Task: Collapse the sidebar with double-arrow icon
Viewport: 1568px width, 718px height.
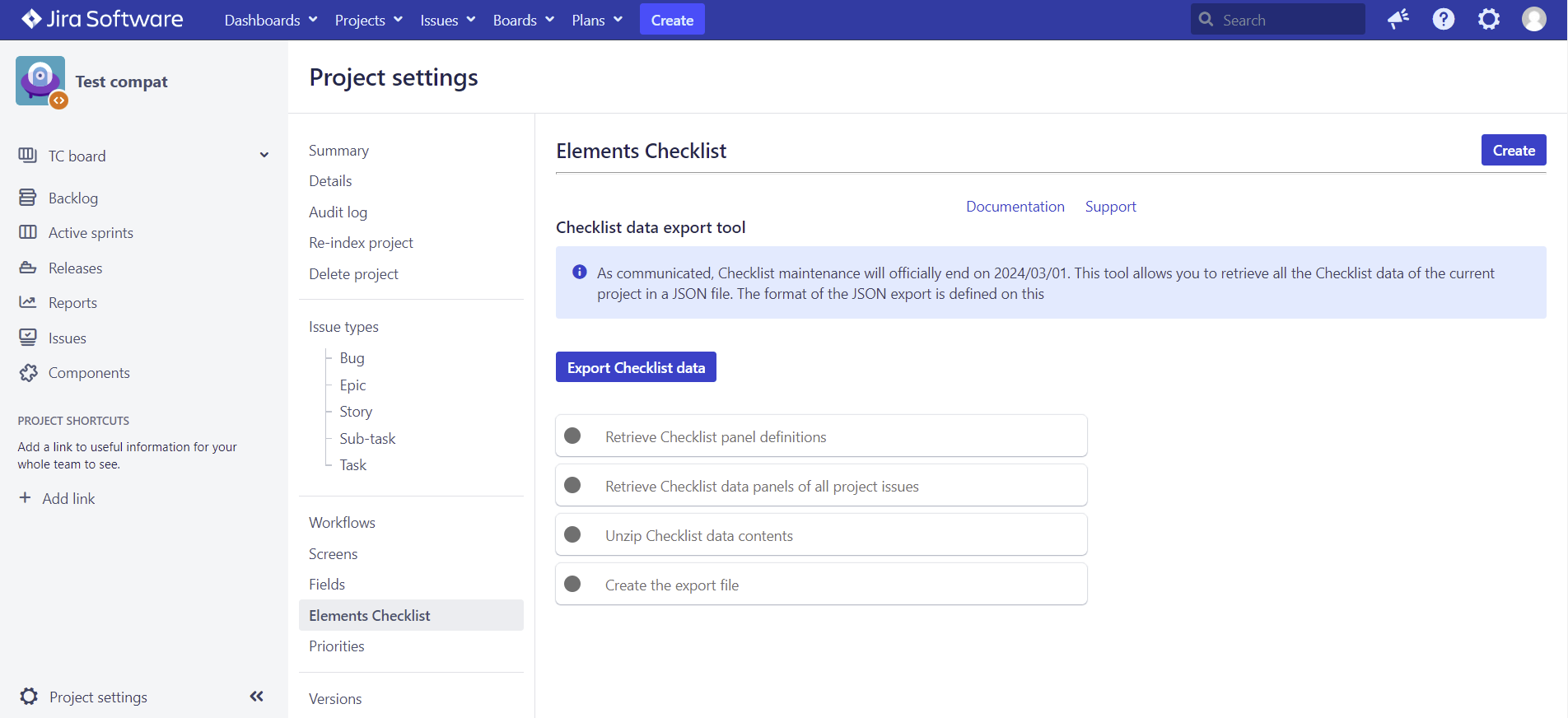Action: 256,697
